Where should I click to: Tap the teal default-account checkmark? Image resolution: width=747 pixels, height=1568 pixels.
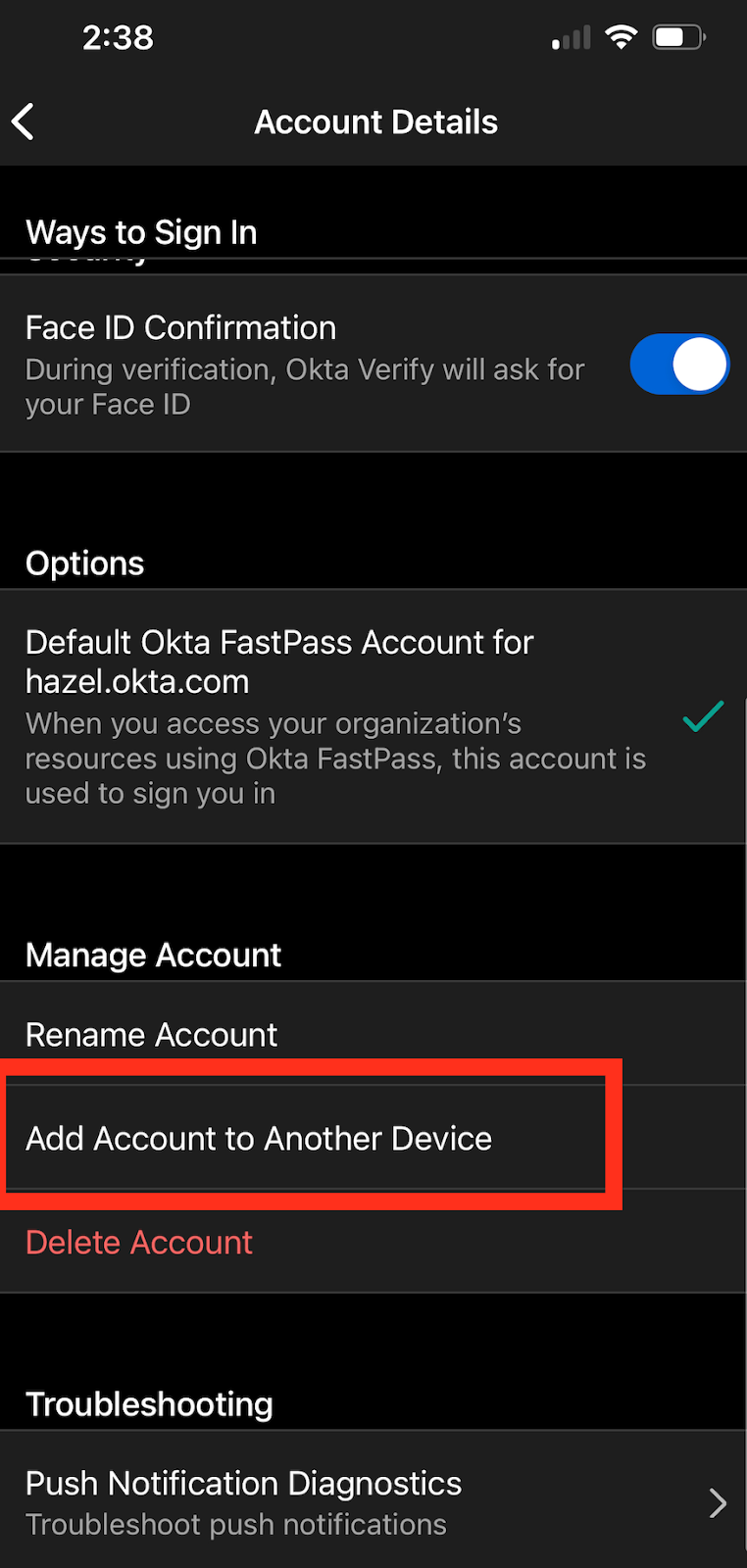[703, 717]
